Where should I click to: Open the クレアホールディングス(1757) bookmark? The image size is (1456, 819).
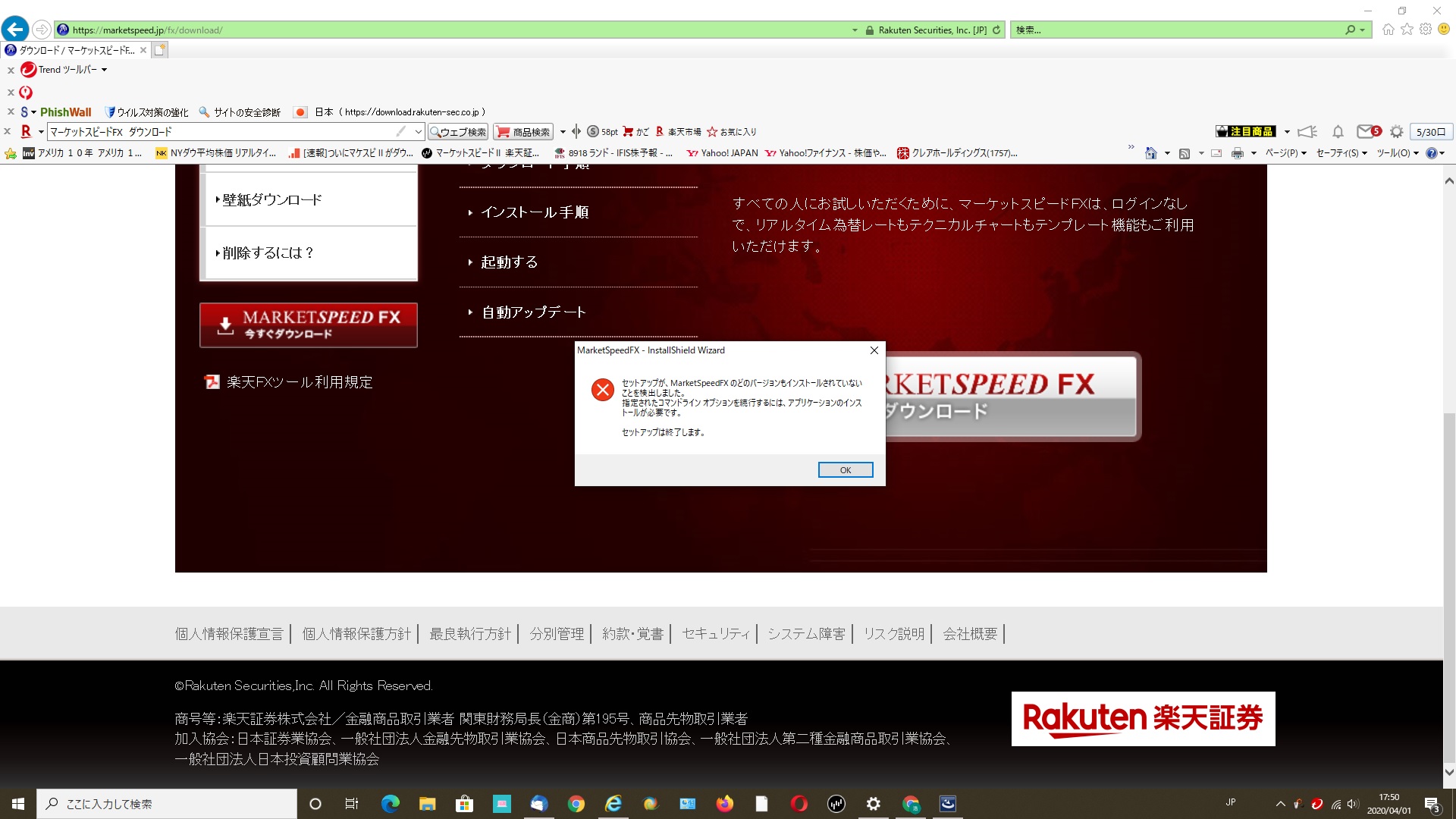(x=957, y=153)
